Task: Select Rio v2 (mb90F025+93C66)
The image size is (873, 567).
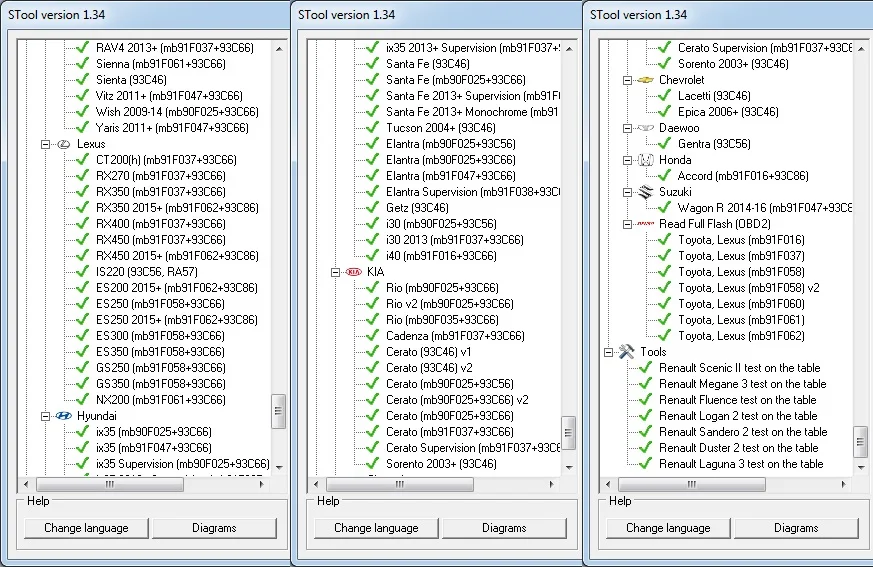Action: (x=449, y=304)
